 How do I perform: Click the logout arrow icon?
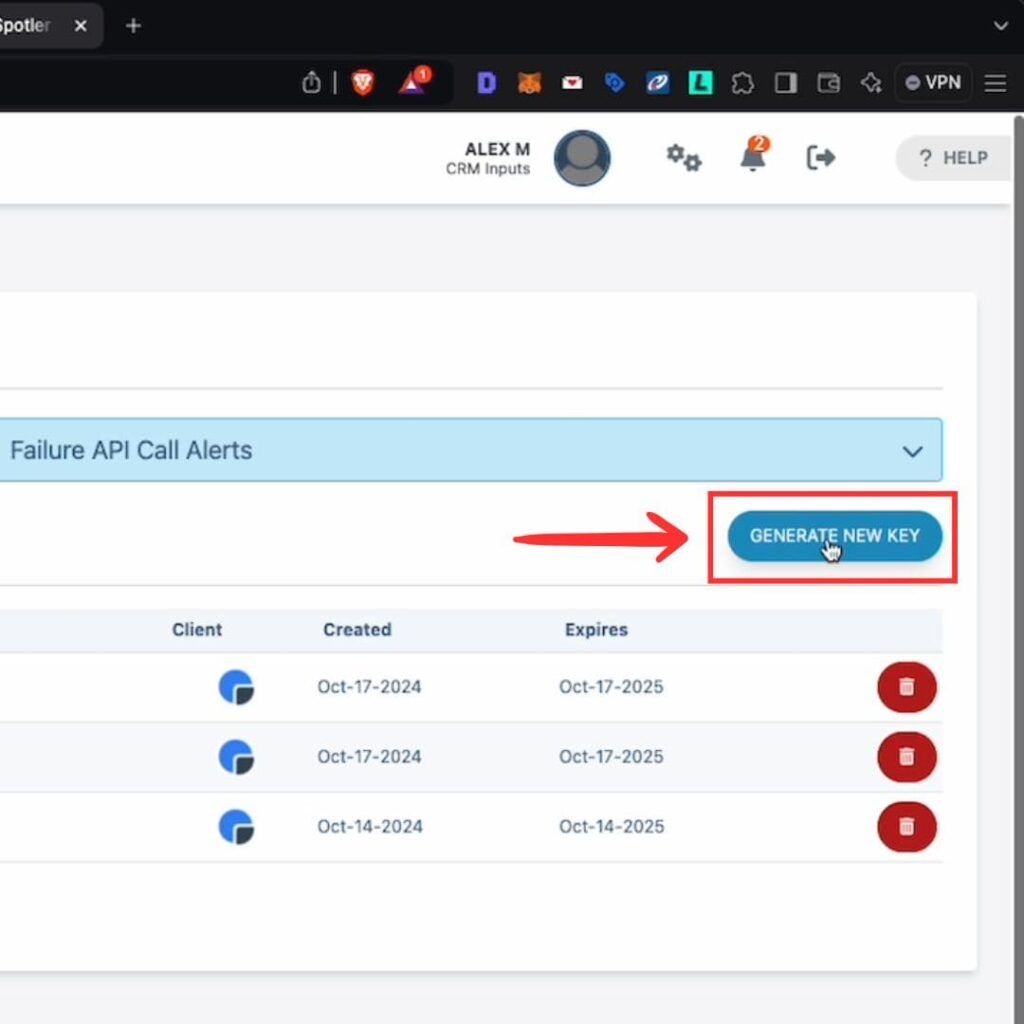click(821, 158)
